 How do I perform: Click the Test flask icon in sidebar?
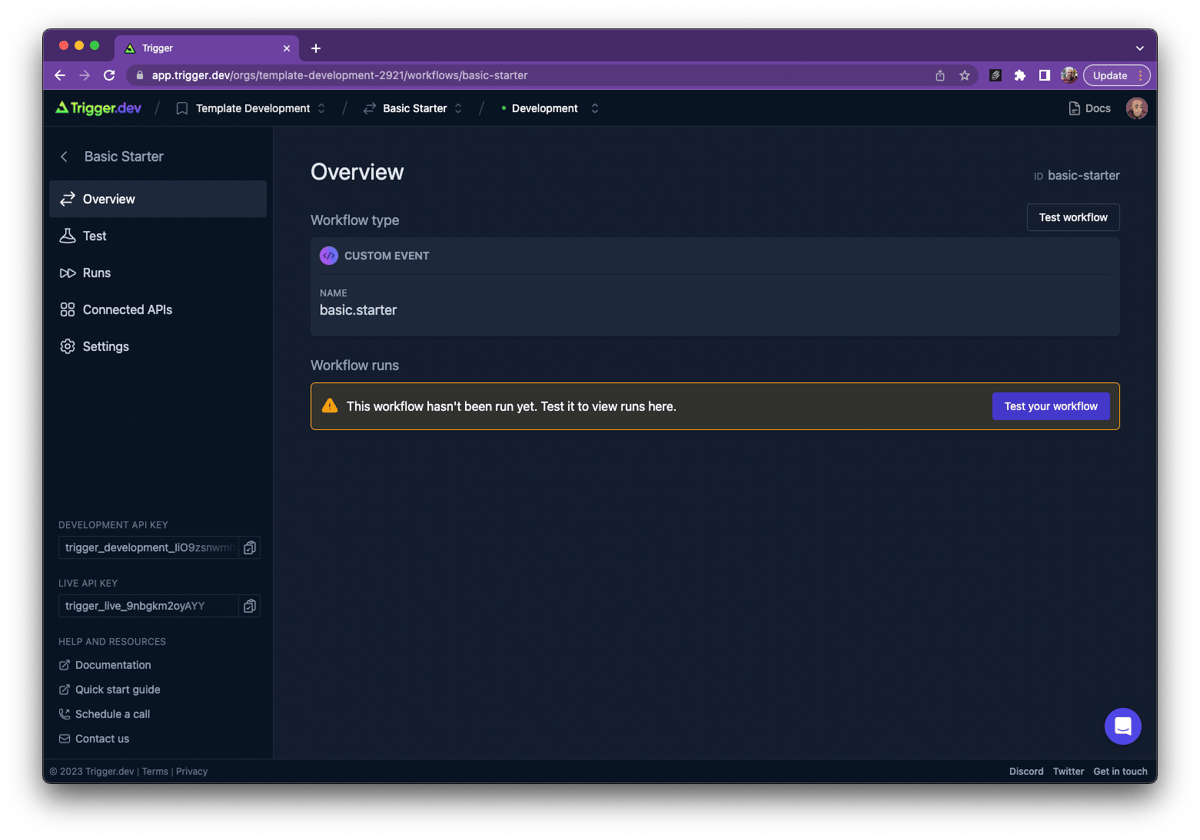pos(67,236)
